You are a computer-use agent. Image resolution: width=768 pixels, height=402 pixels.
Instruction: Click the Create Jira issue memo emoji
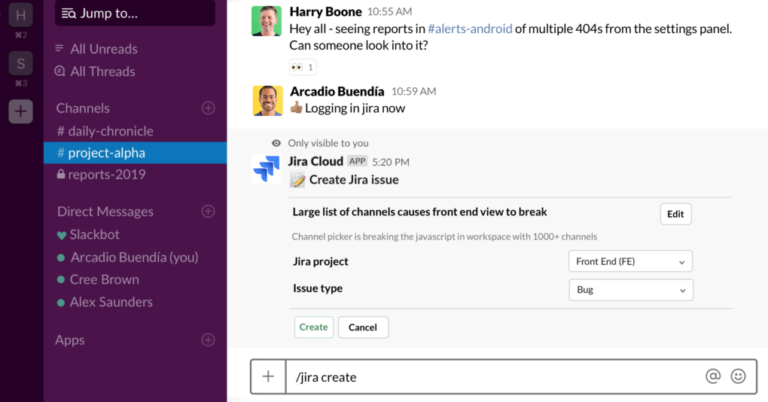coord(297,180)
